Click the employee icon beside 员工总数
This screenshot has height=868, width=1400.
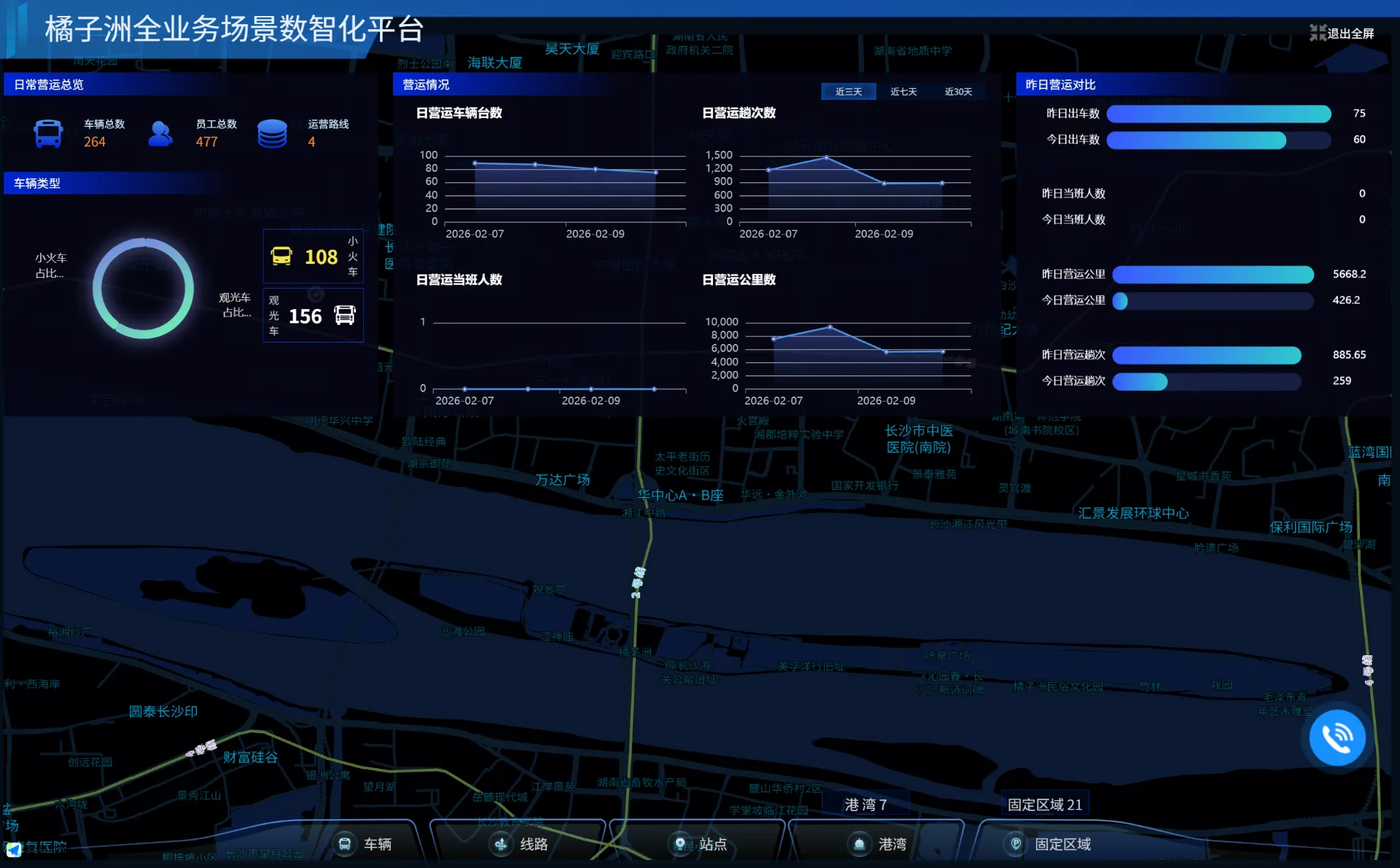point(160,133)
